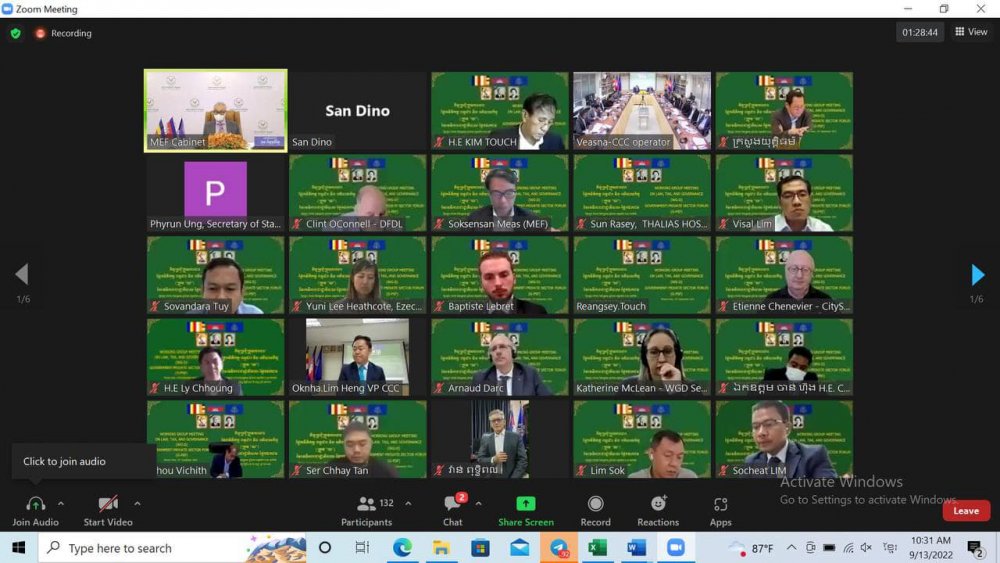Click the Join Audio headphone icon

click(36, 504)
